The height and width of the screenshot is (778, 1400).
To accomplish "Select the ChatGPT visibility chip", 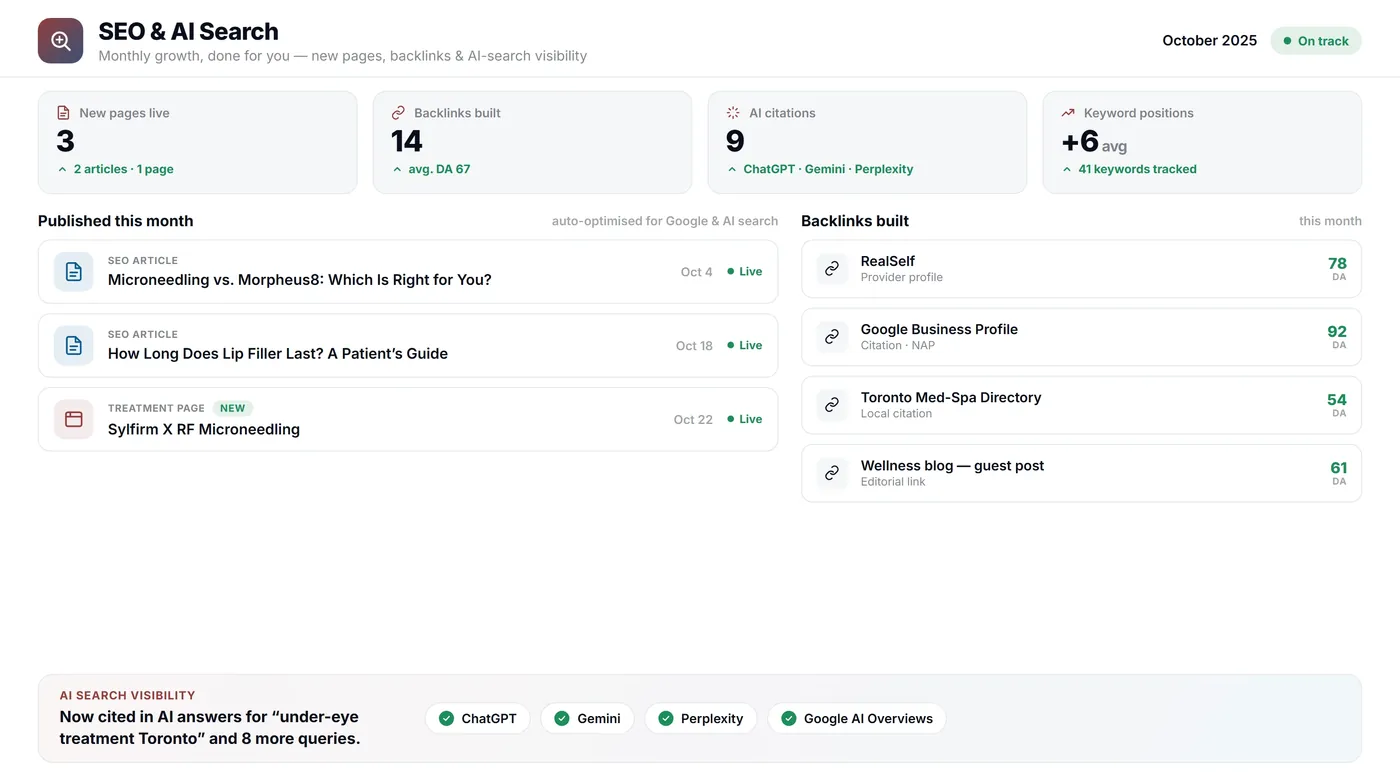I will (x=478, y=718).
